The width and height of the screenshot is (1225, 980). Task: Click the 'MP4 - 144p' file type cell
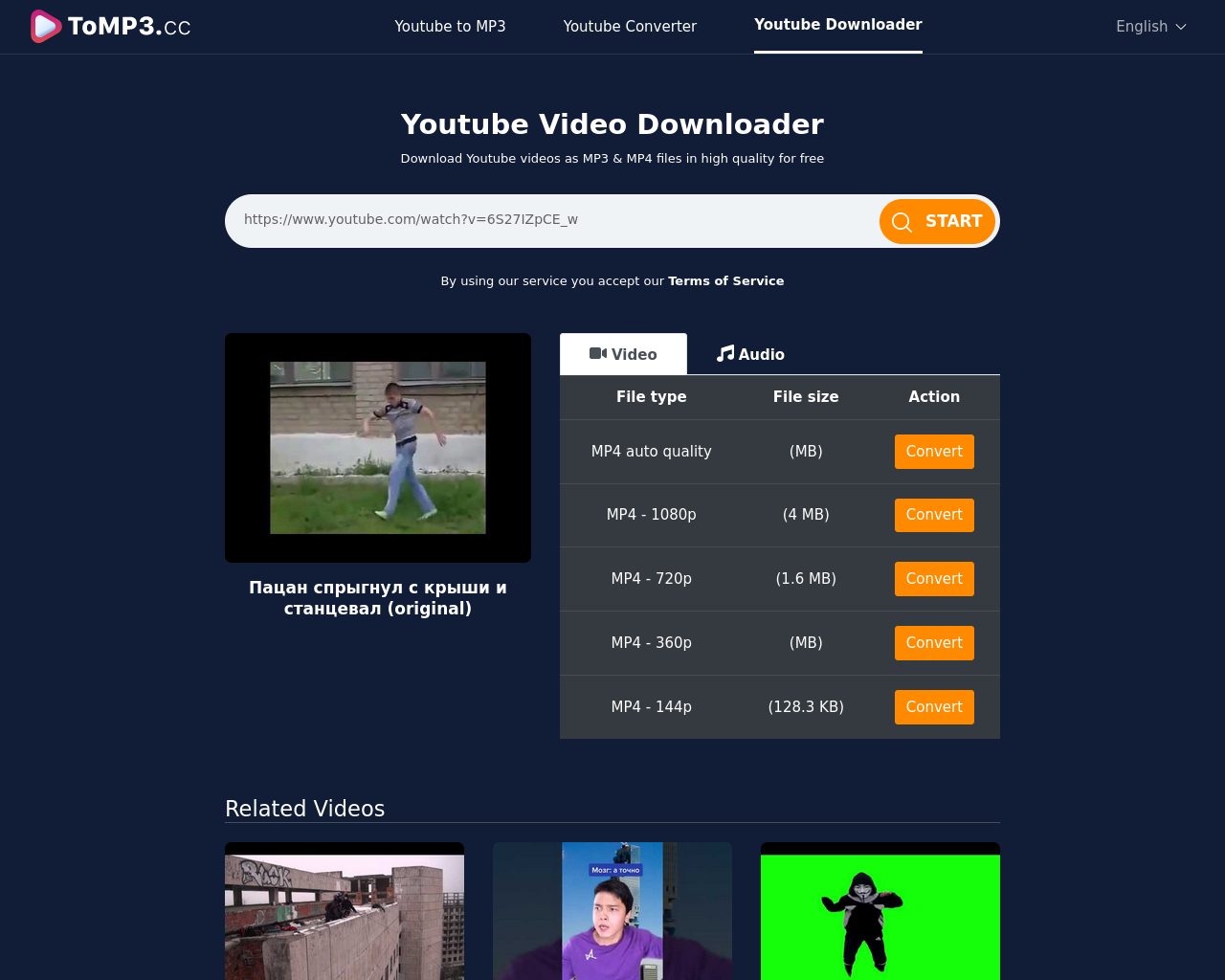(652, 707)
